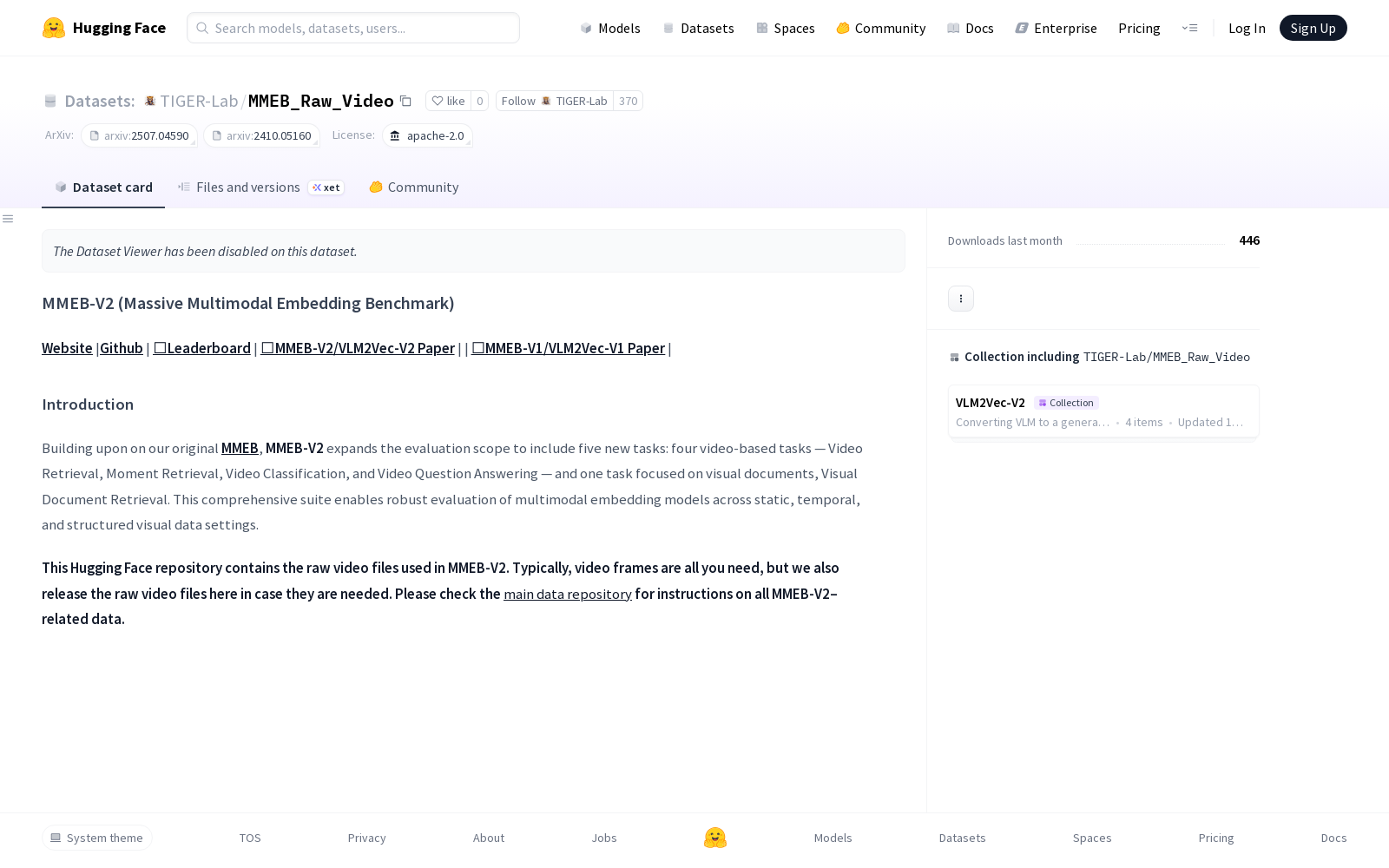Switch to the dataset's Community tab
Viewport: 1389px width, 868px height.
[413, 187]
